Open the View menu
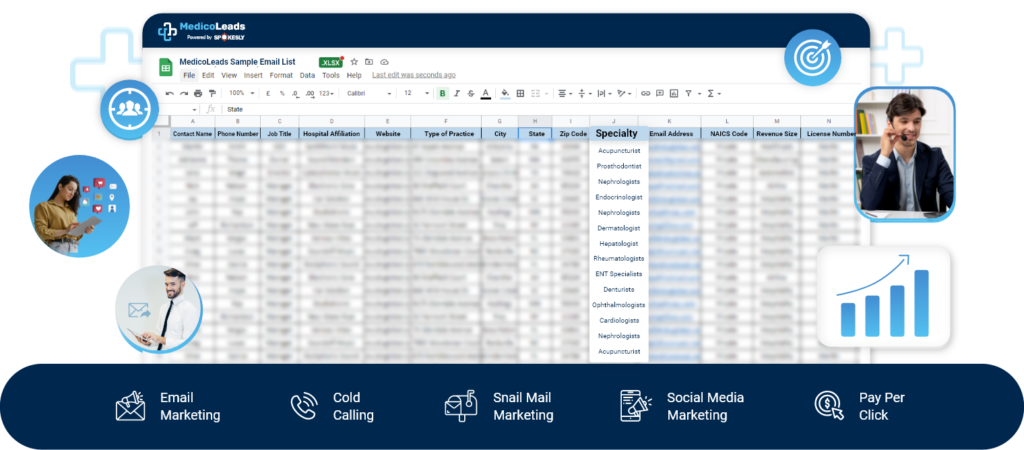 click(x=229, y=75)
